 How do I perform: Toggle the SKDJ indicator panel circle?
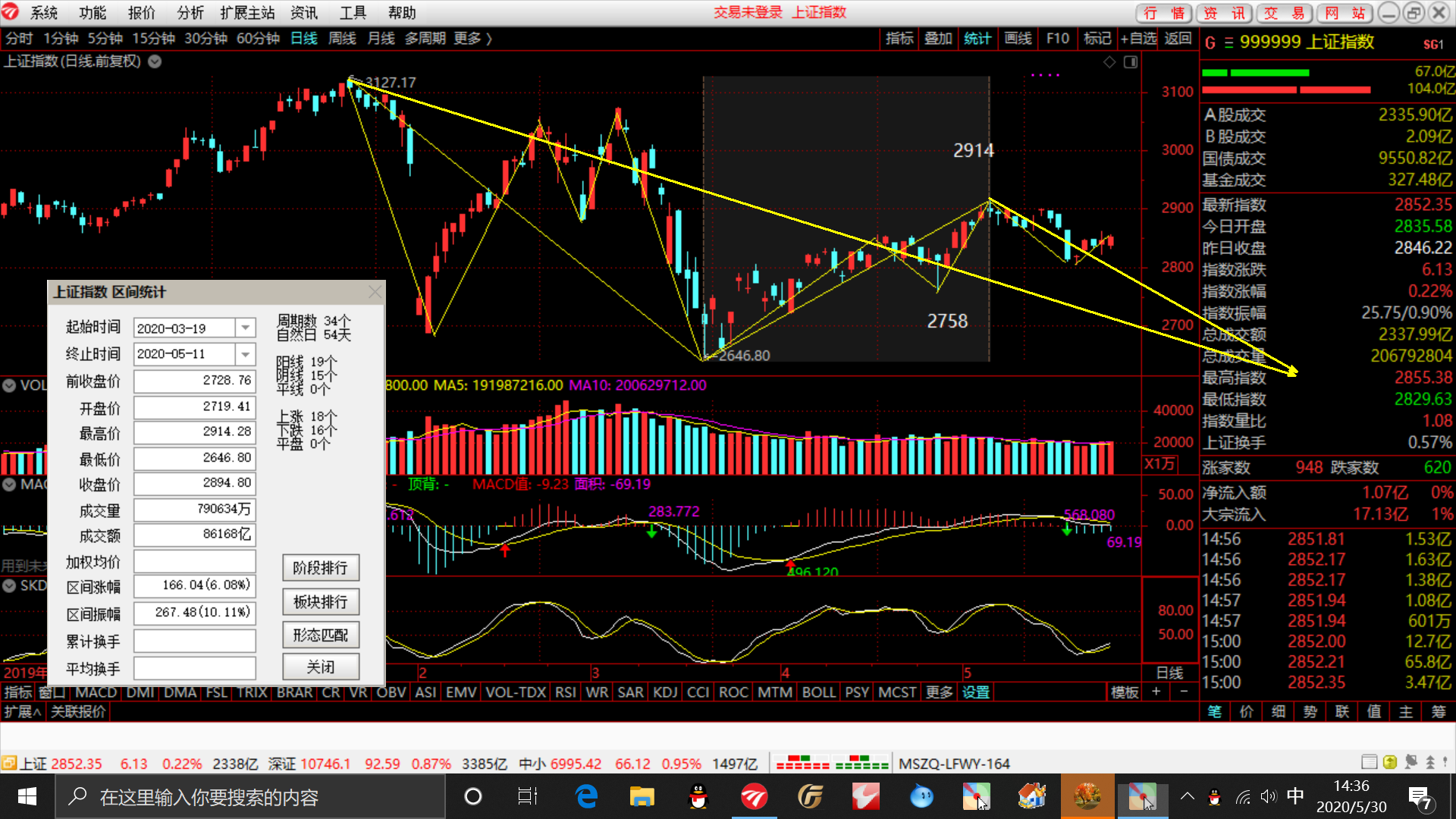pos(9,585)
